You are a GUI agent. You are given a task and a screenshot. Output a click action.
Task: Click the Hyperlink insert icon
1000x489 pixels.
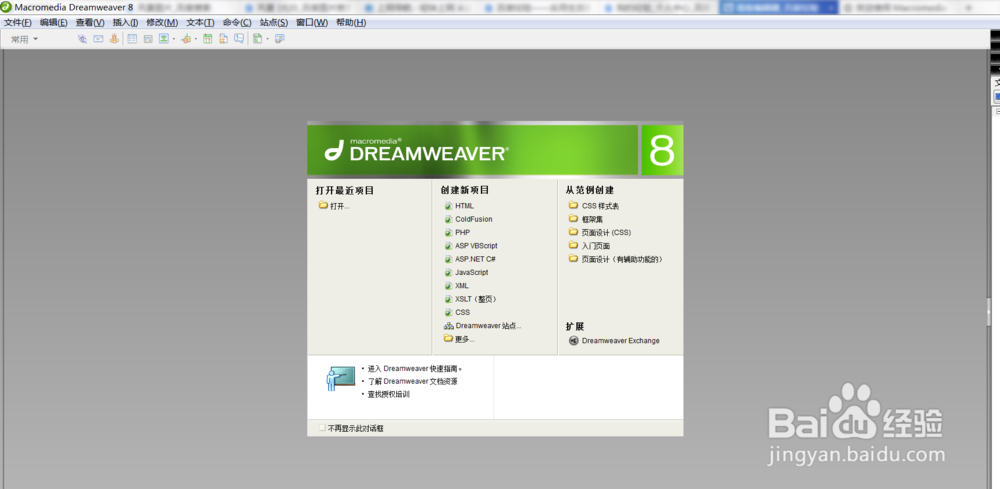point(82,39)
